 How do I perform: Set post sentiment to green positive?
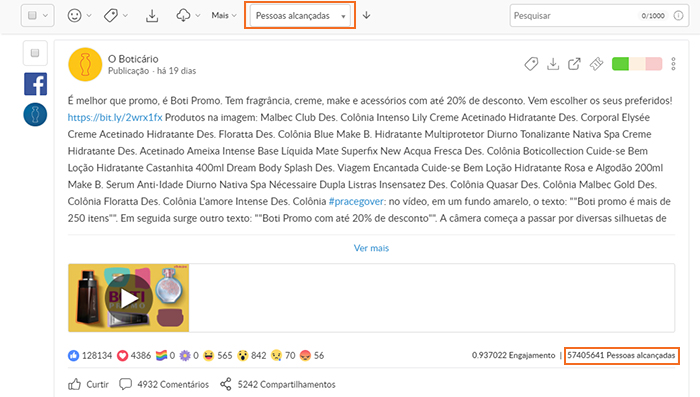[620, 64]
